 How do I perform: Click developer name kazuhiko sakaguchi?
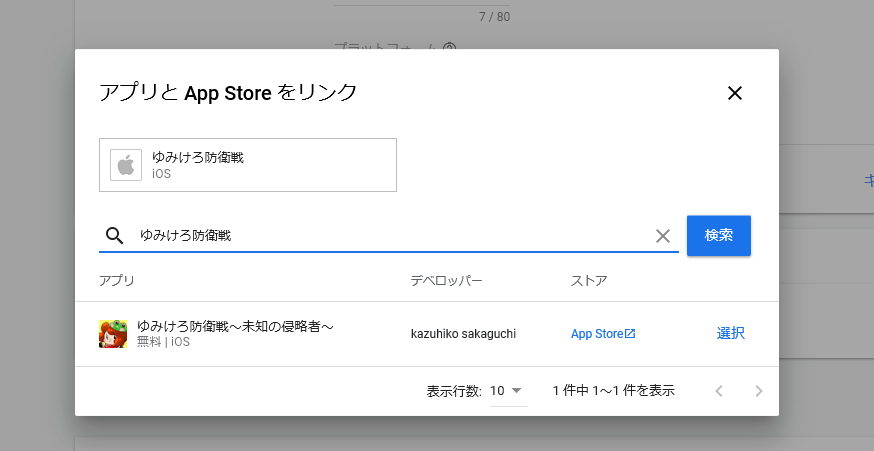tap(463, 334)
